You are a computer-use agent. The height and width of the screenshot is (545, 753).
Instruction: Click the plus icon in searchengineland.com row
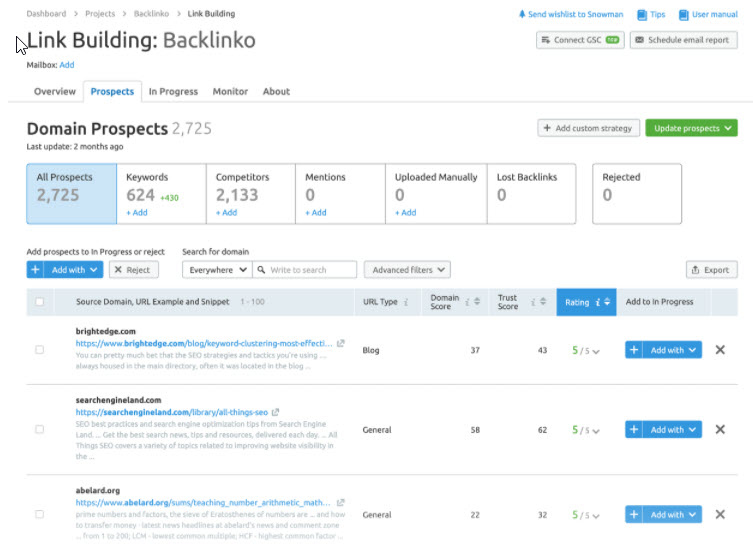634,429
